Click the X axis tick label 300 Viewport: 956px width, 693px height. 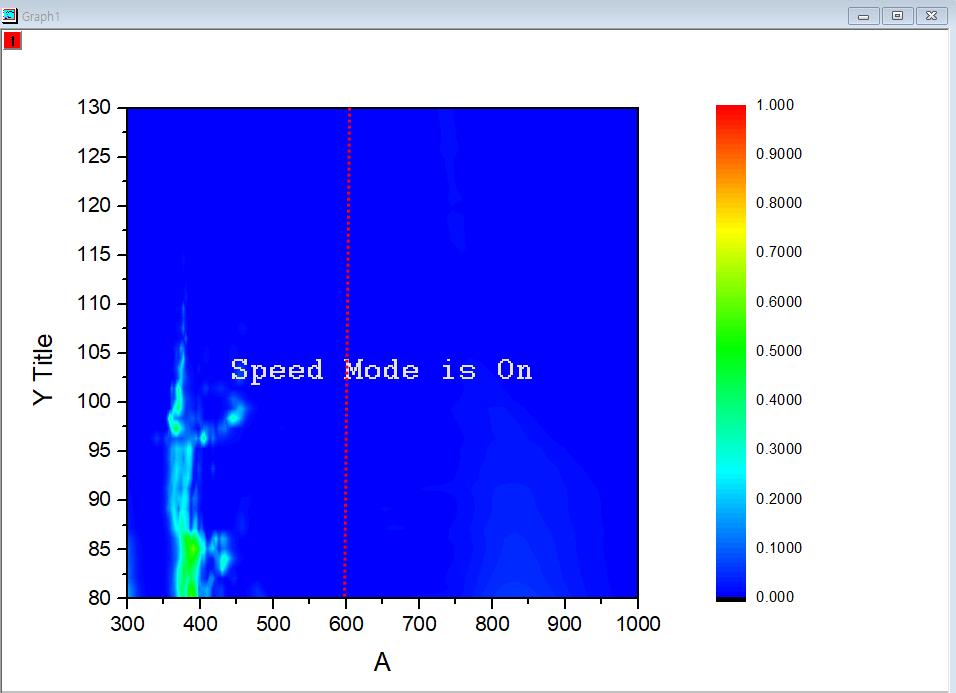click(x=127, y=624)
